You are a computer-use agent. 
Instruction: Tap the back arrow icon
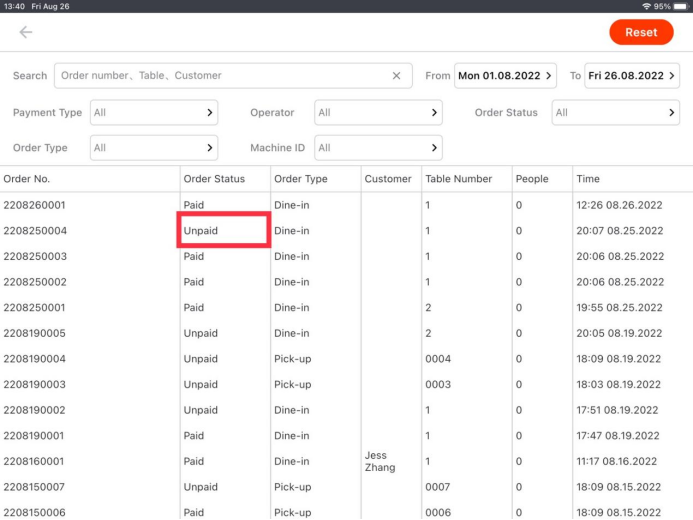[x=26, y=32]
